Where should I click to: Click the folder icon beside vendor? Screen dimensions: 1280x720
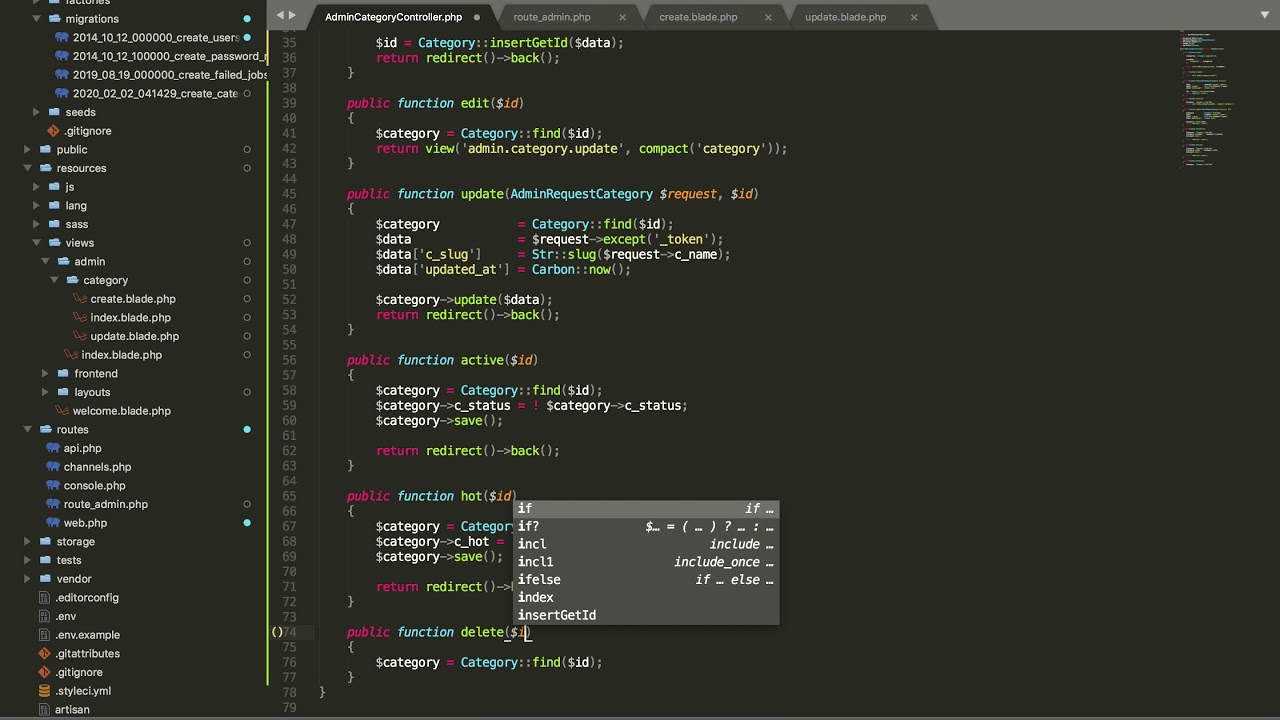(x=45, y=579)
